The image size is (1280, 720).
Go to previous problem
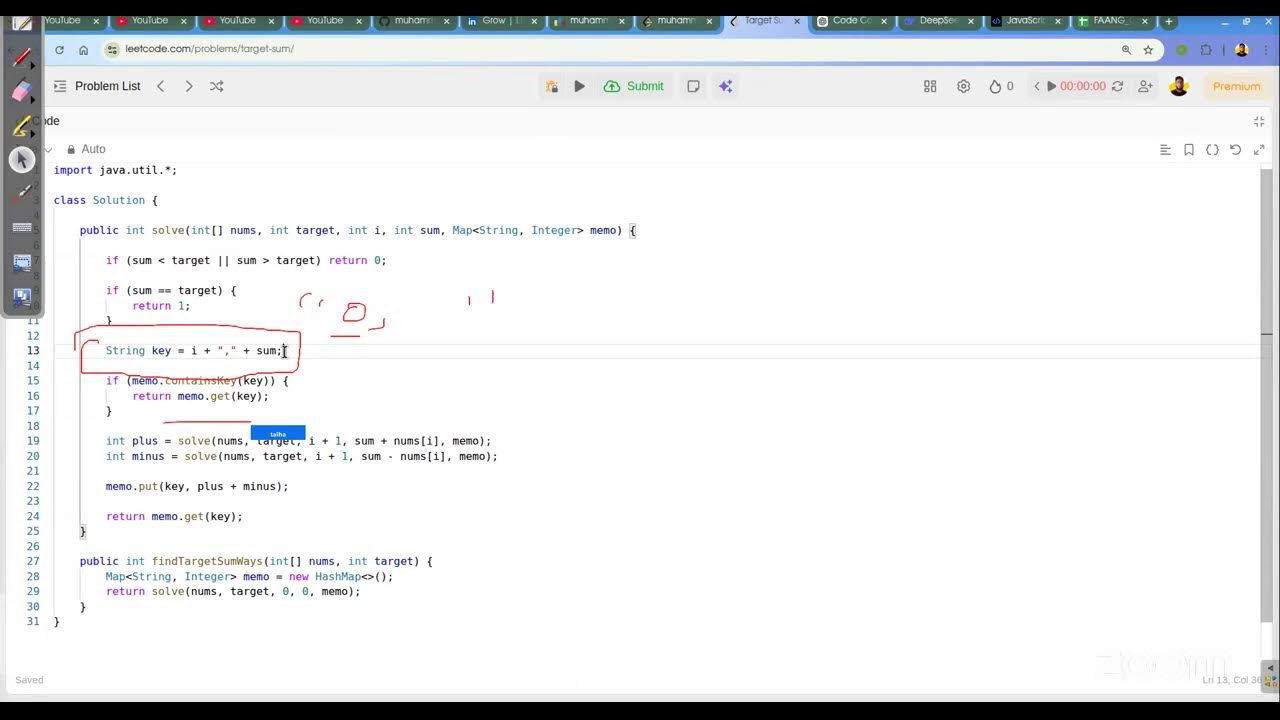coord(160,86)
